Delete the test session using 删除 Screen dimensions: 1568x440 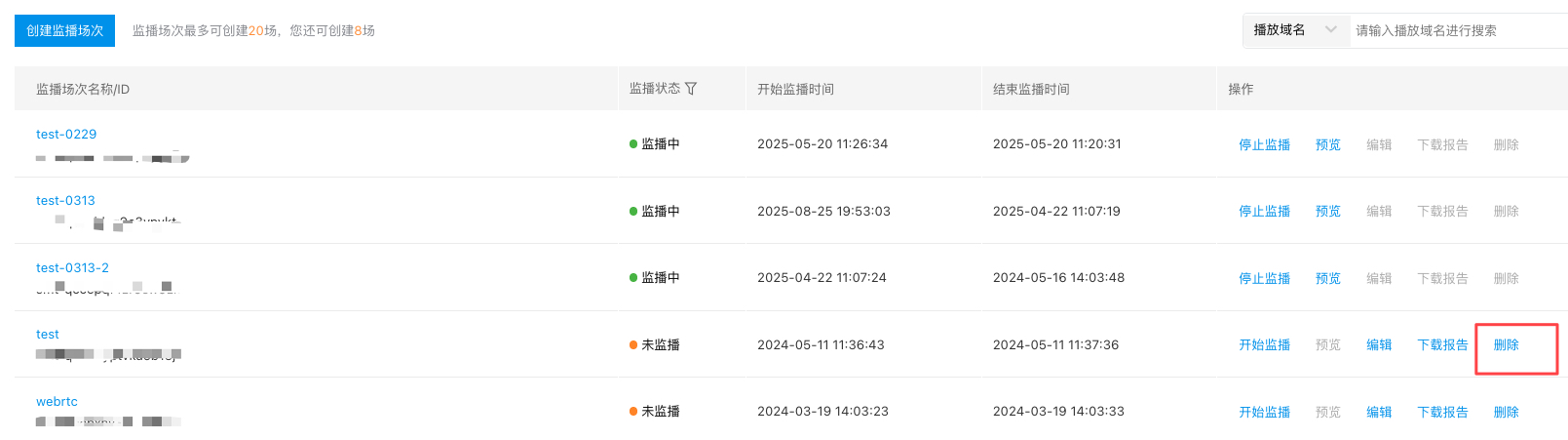[1506, 344]
